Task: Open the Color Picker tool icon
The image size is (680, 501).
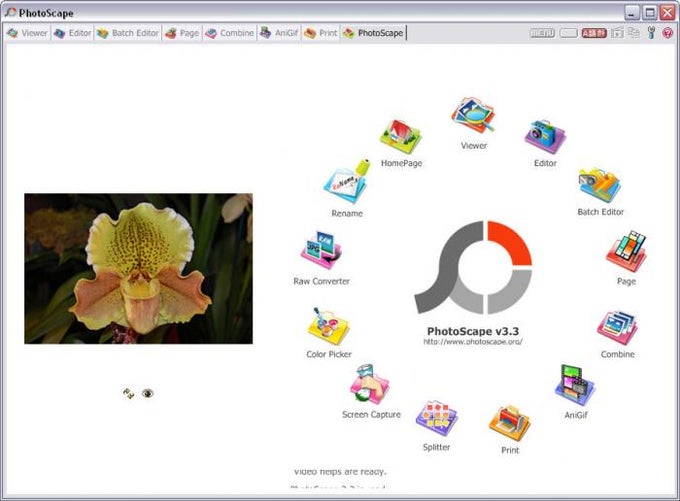Action: click(328, 327)
